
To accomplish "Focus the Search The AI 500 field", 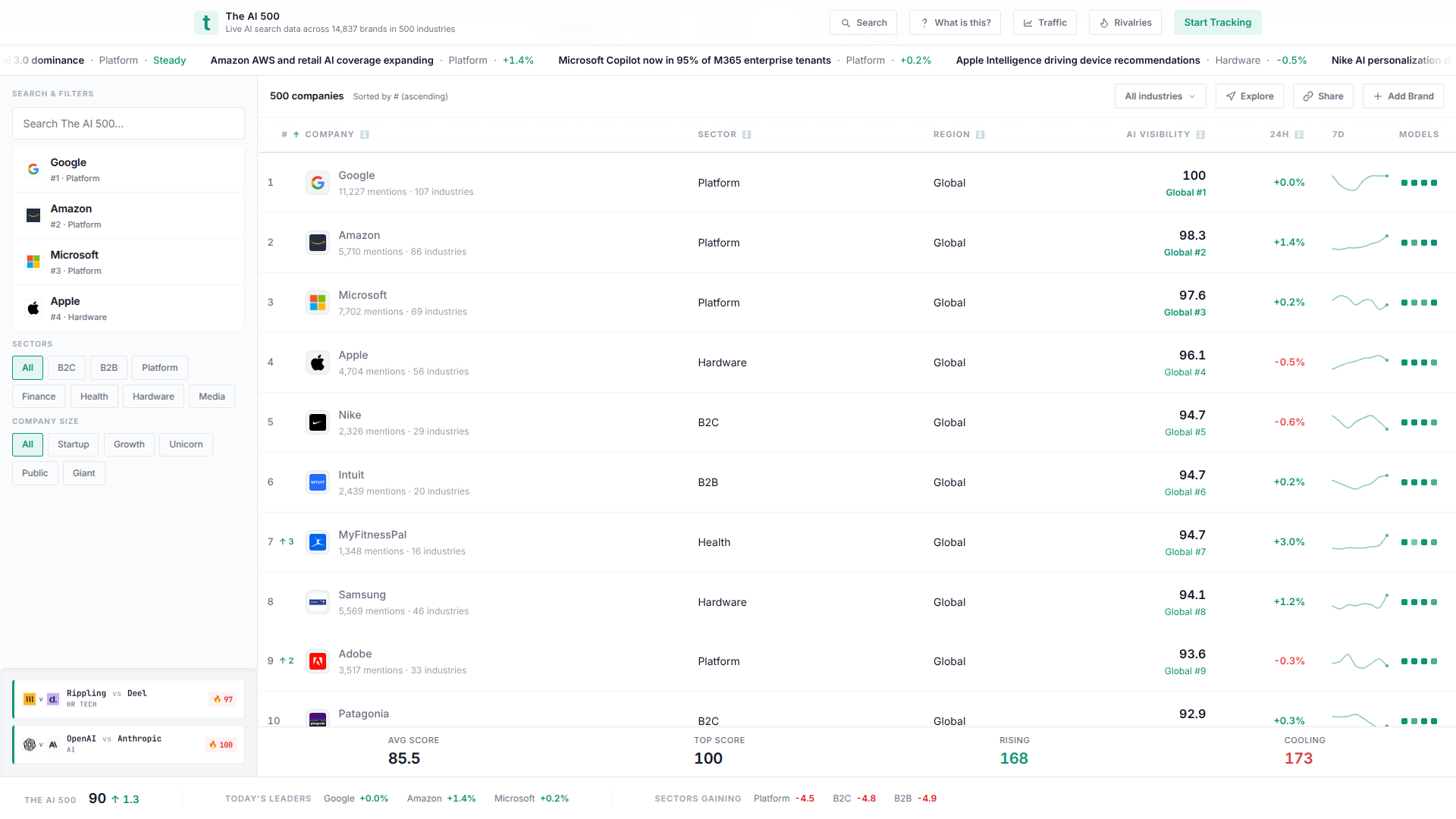I will 128,124.
